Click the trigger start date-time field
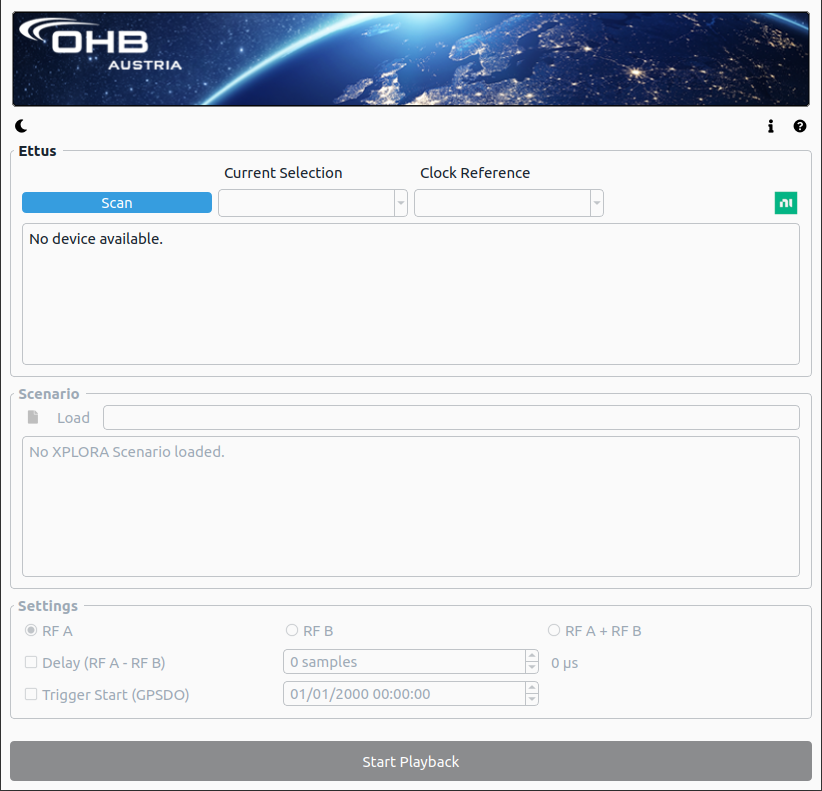Viewport: 822px width, 791px height. click(x=404, y=694)
